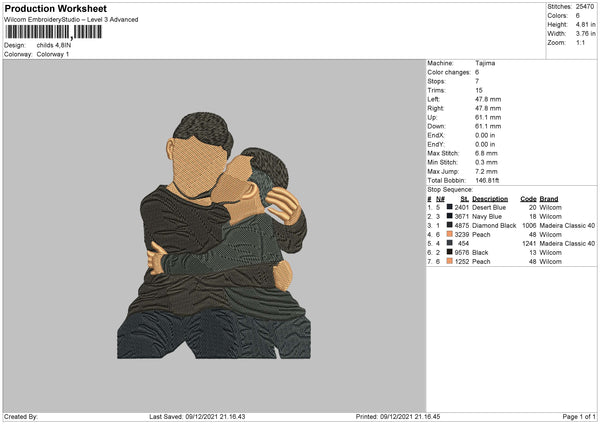
Task: Click 'Madeira Classic 40' in row 3
Action: (x=567, y=225)
